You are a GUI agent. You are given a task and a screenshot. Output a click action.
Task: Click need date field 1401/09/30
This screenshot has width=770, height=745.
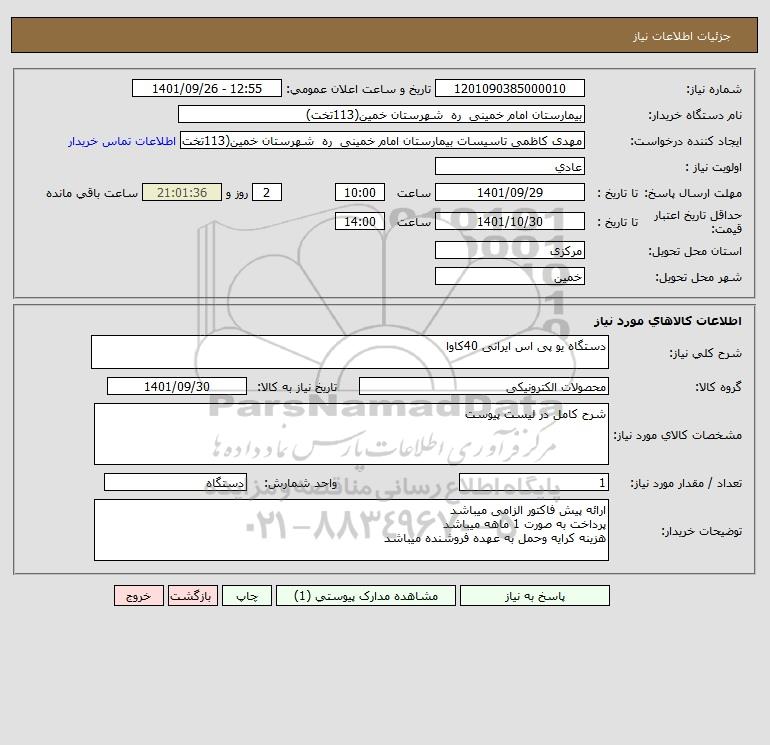177,386
